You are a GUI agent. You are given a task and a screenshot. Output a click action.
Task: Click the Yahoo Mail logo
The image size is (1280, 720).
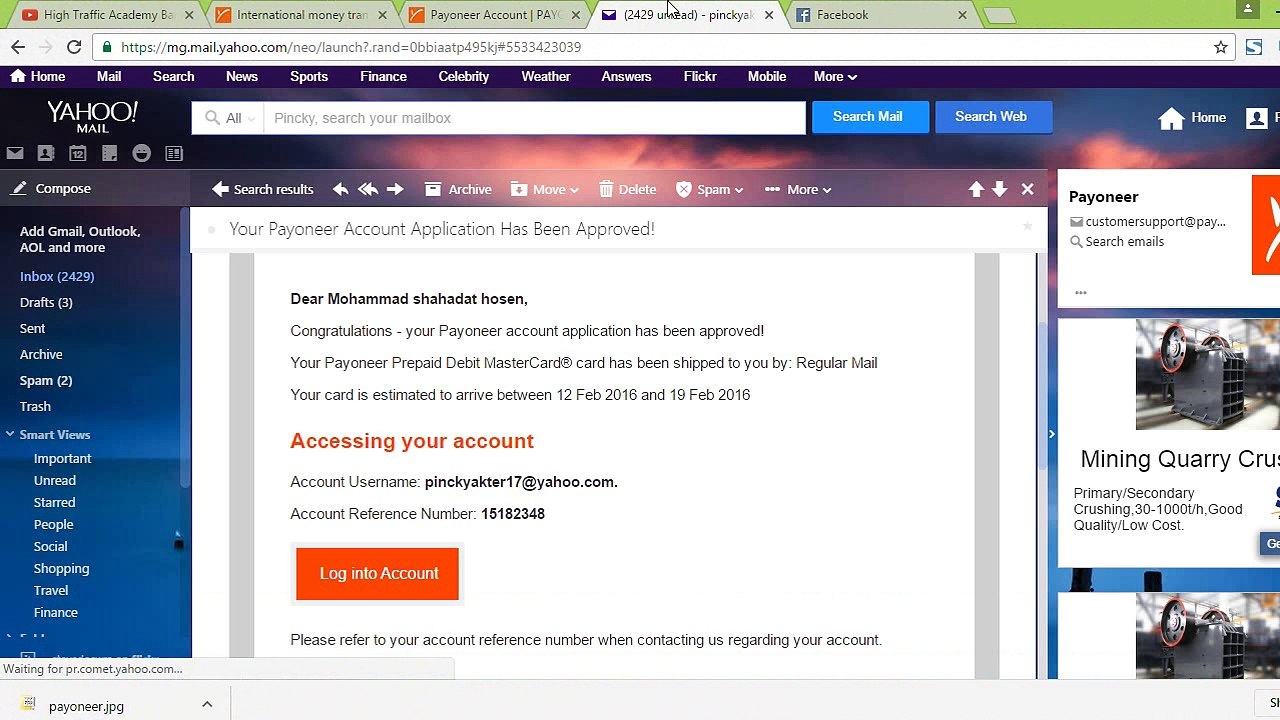tap(92, 116)
